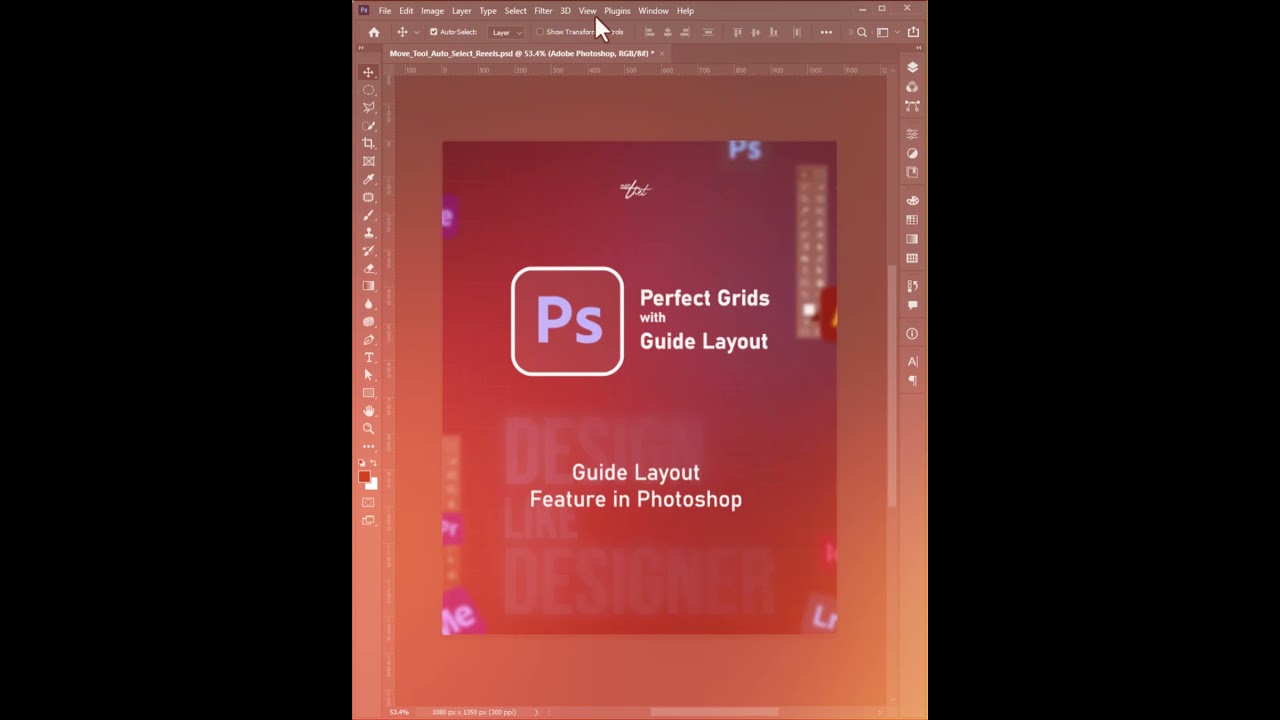This screenshot has width=1280, height=720.
Task: Open the File menu
Action: (x=385, y=11)
